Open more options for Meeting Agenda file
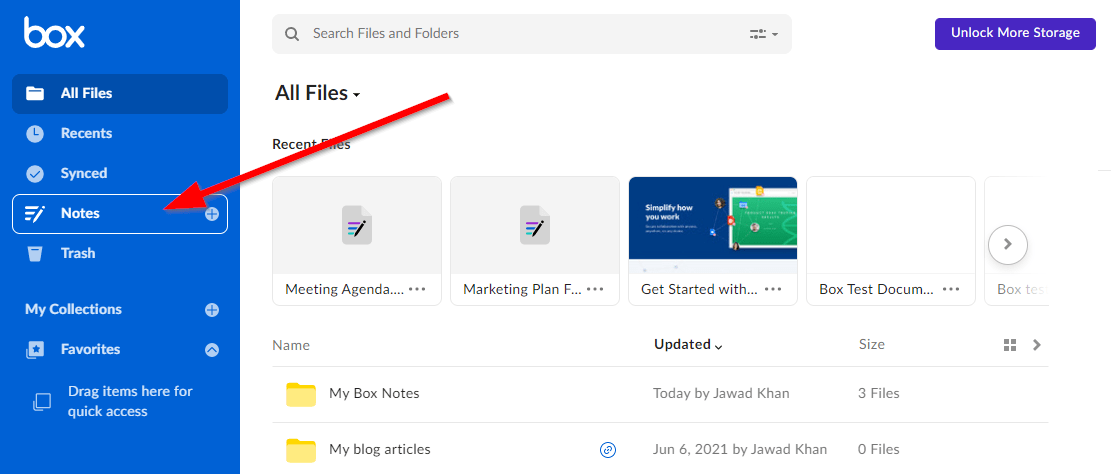The width and height of the screenshot is (1111, 474). tap(417, 289)
